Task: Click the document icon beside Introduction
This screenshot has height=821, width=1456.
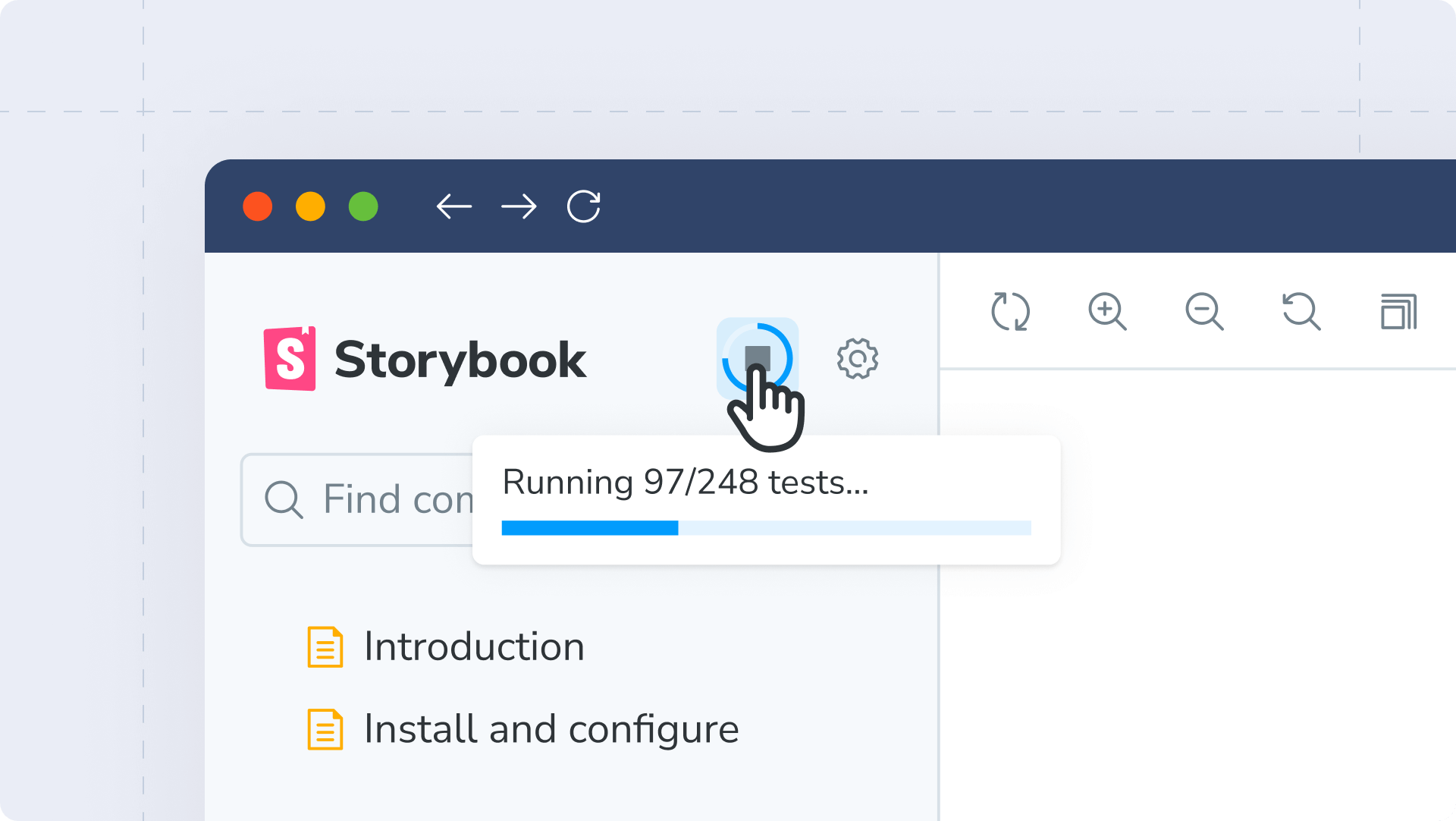Action: (x=324, y=647)
